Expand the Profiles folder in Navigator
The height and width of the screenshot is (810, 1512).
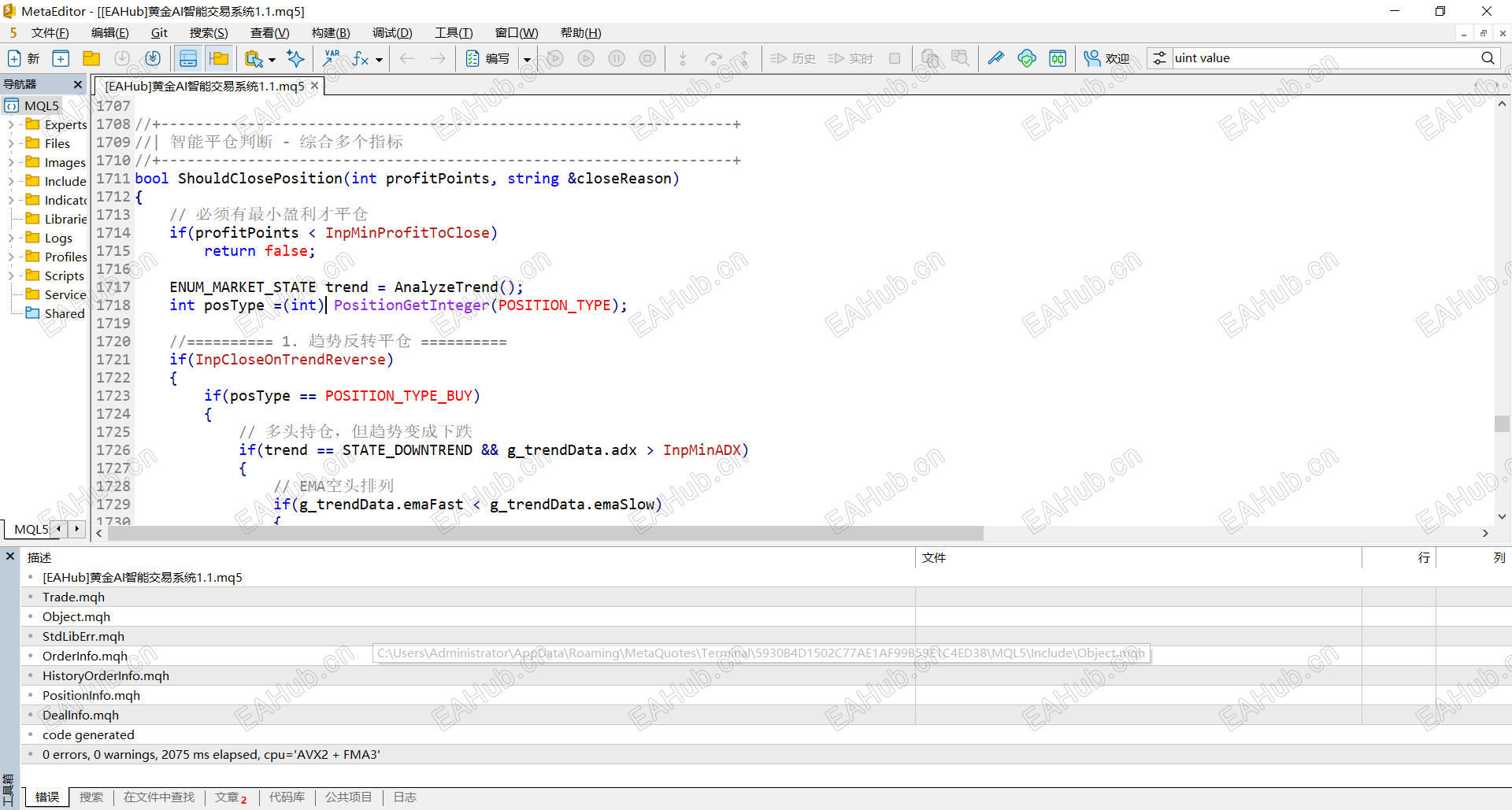point(10,257)
